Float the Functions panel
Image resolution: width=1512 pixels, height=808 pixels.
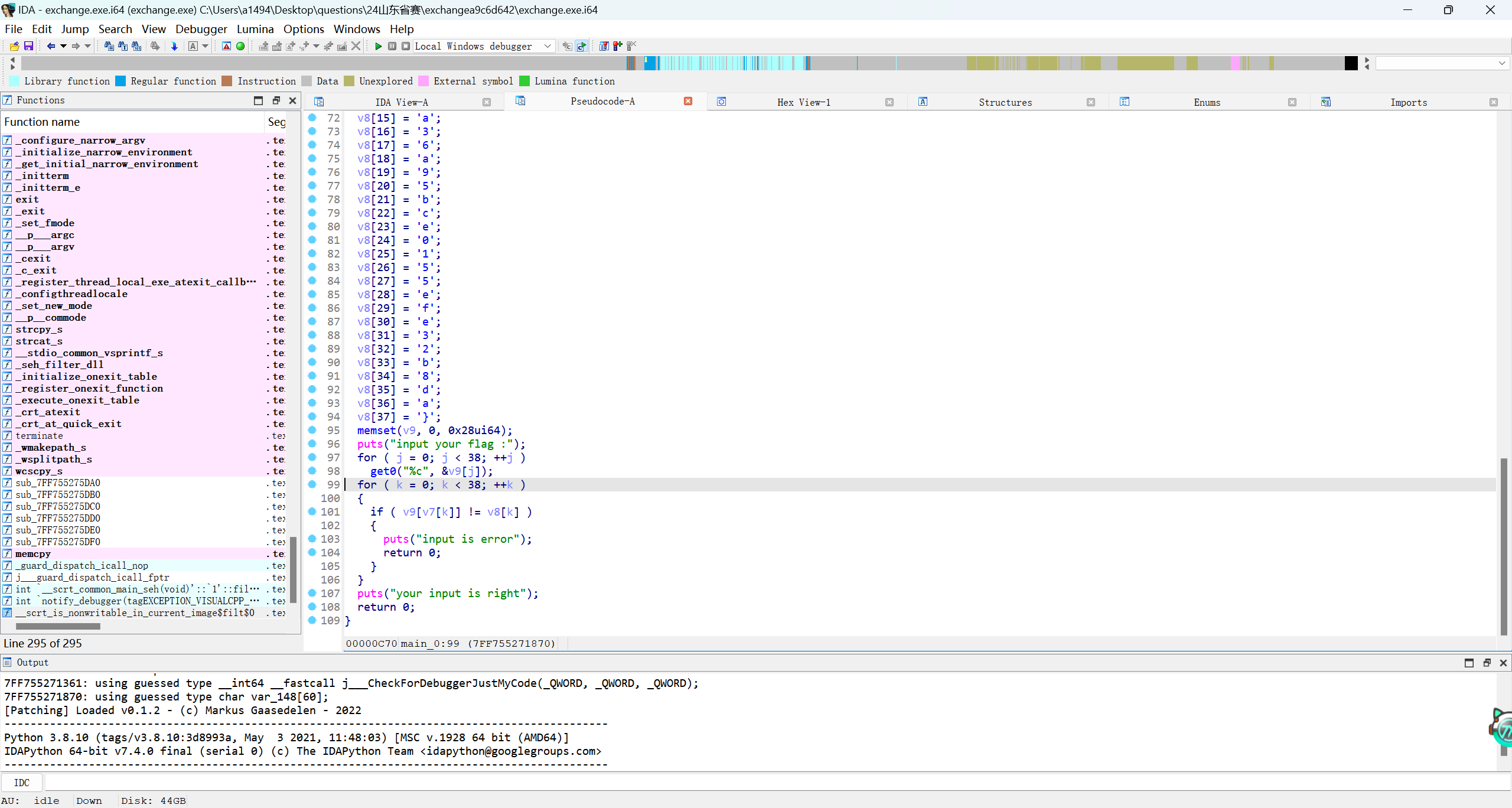pyautogui.click(x=276, y=100)
